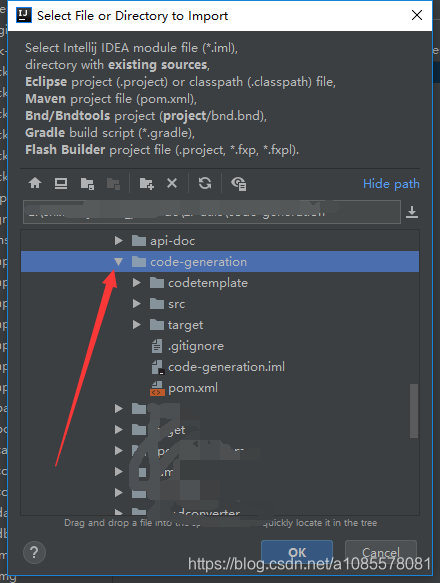This screenshot has height=583, width=440.
Task: Expand the target folder inside code-generation
Action: click(137, 325)
